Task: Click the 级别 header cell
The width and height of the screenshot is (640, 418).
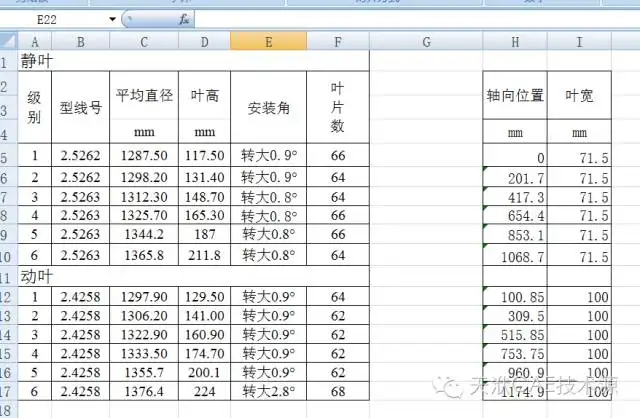Action: pos(35,107)
